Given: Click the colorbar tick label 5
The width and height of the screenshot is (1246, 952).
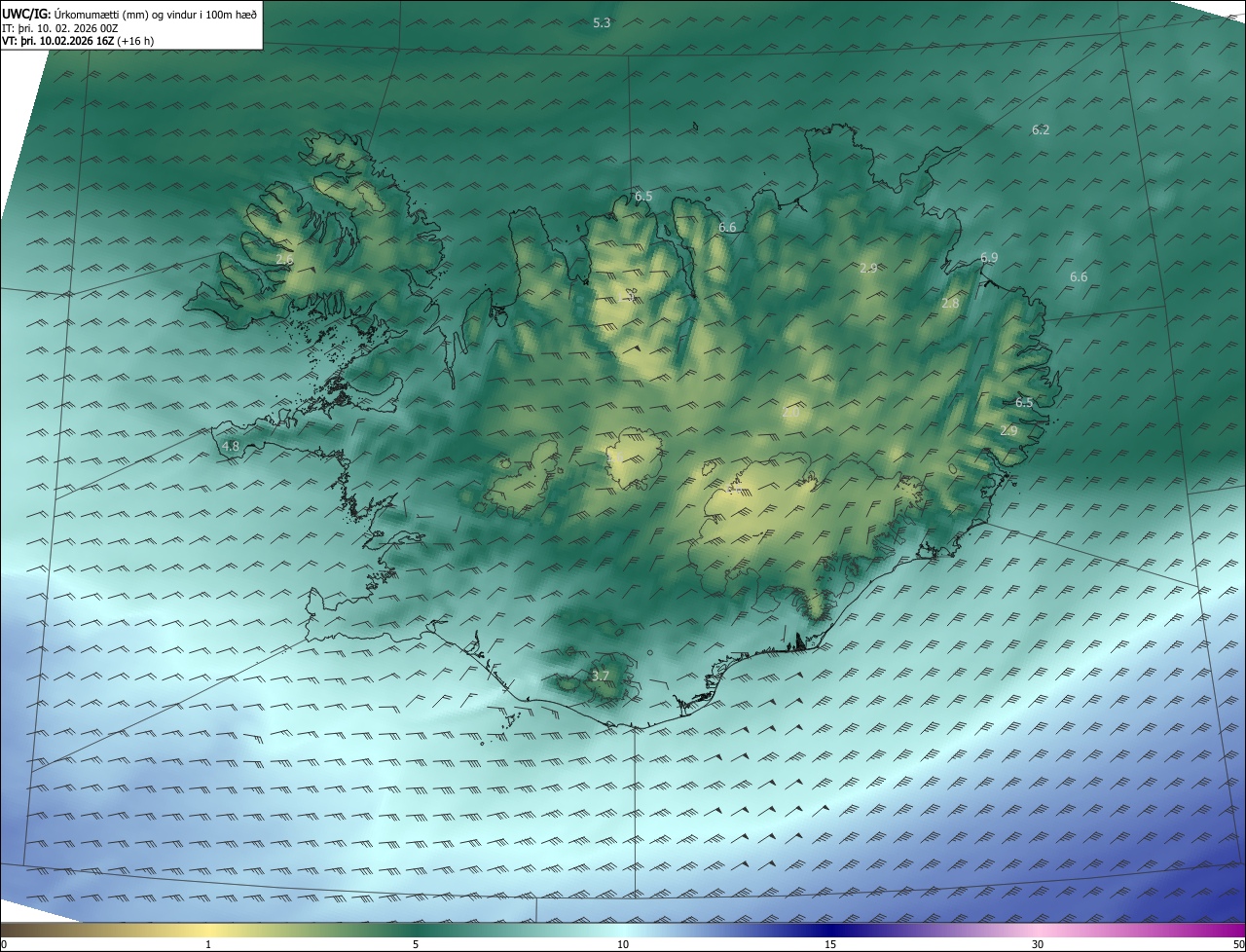Looking at the screenshot, I should (416, 944).
